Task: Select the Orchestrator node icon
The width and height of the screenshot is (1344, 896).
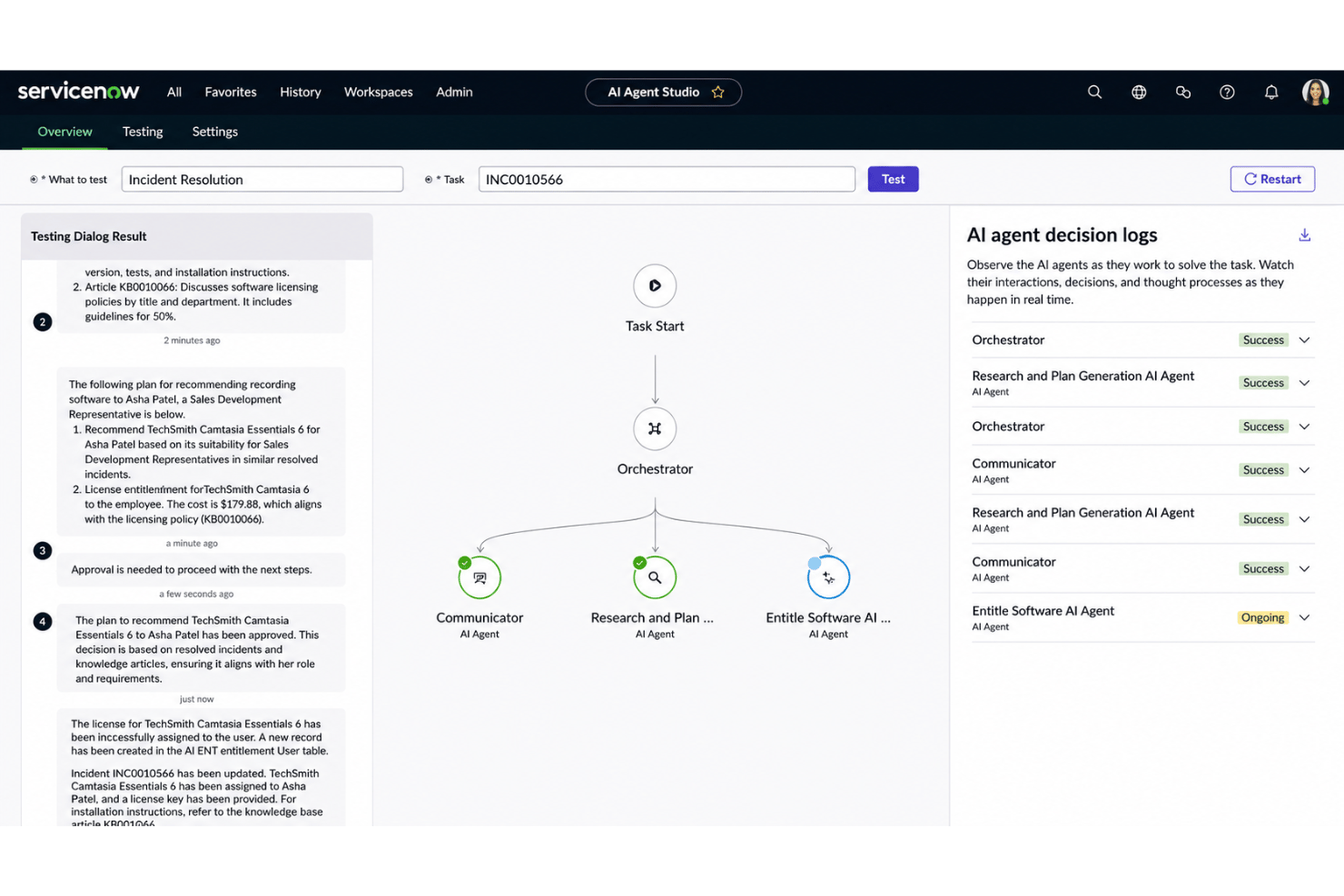Action: pos(655,428)
